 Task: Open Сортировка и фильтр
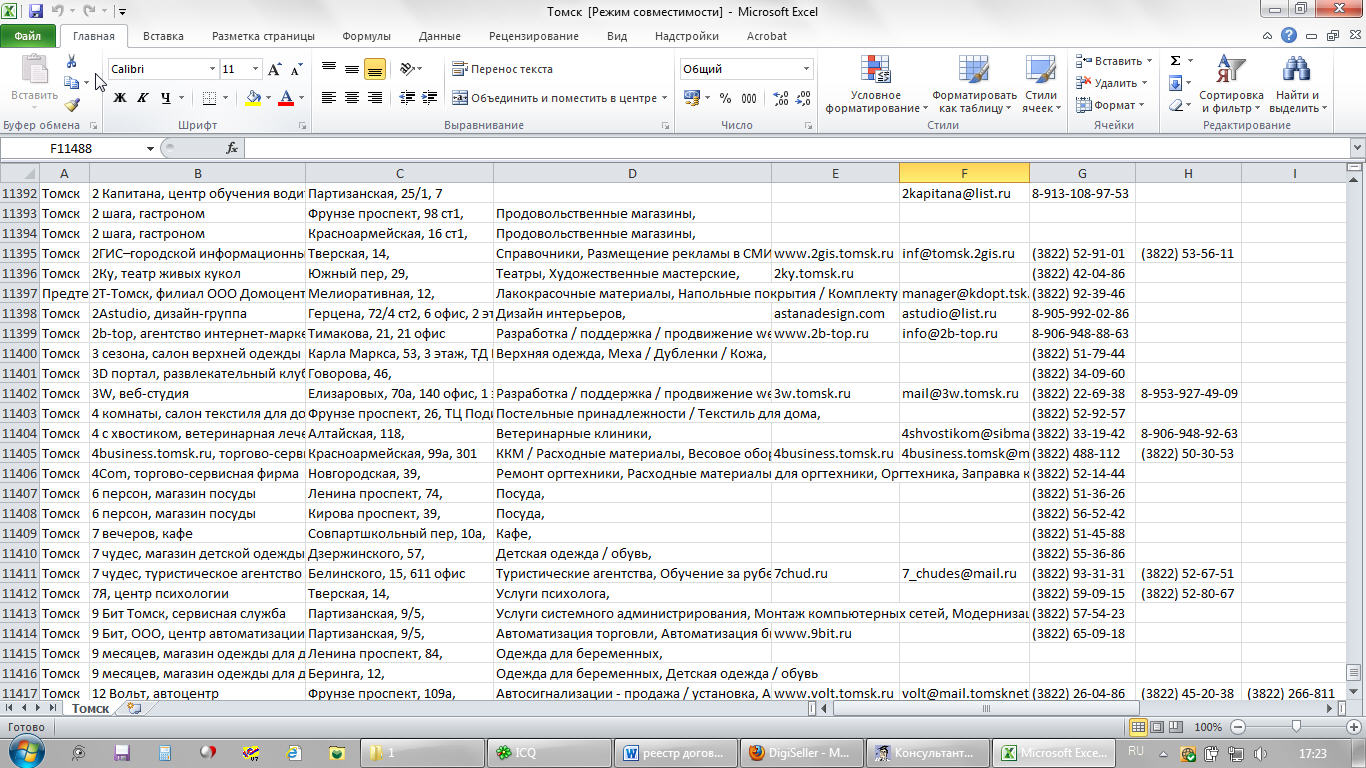(x=1232, y=85)
